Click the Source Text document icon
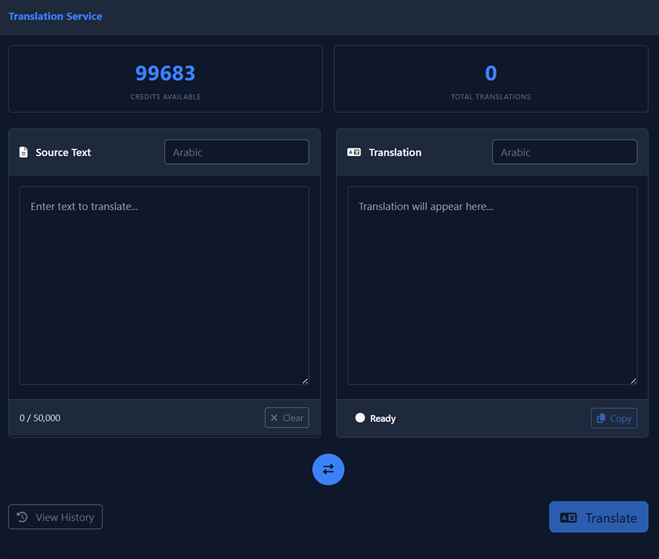This screenshot has height=559, width=659. coord(24,152)
